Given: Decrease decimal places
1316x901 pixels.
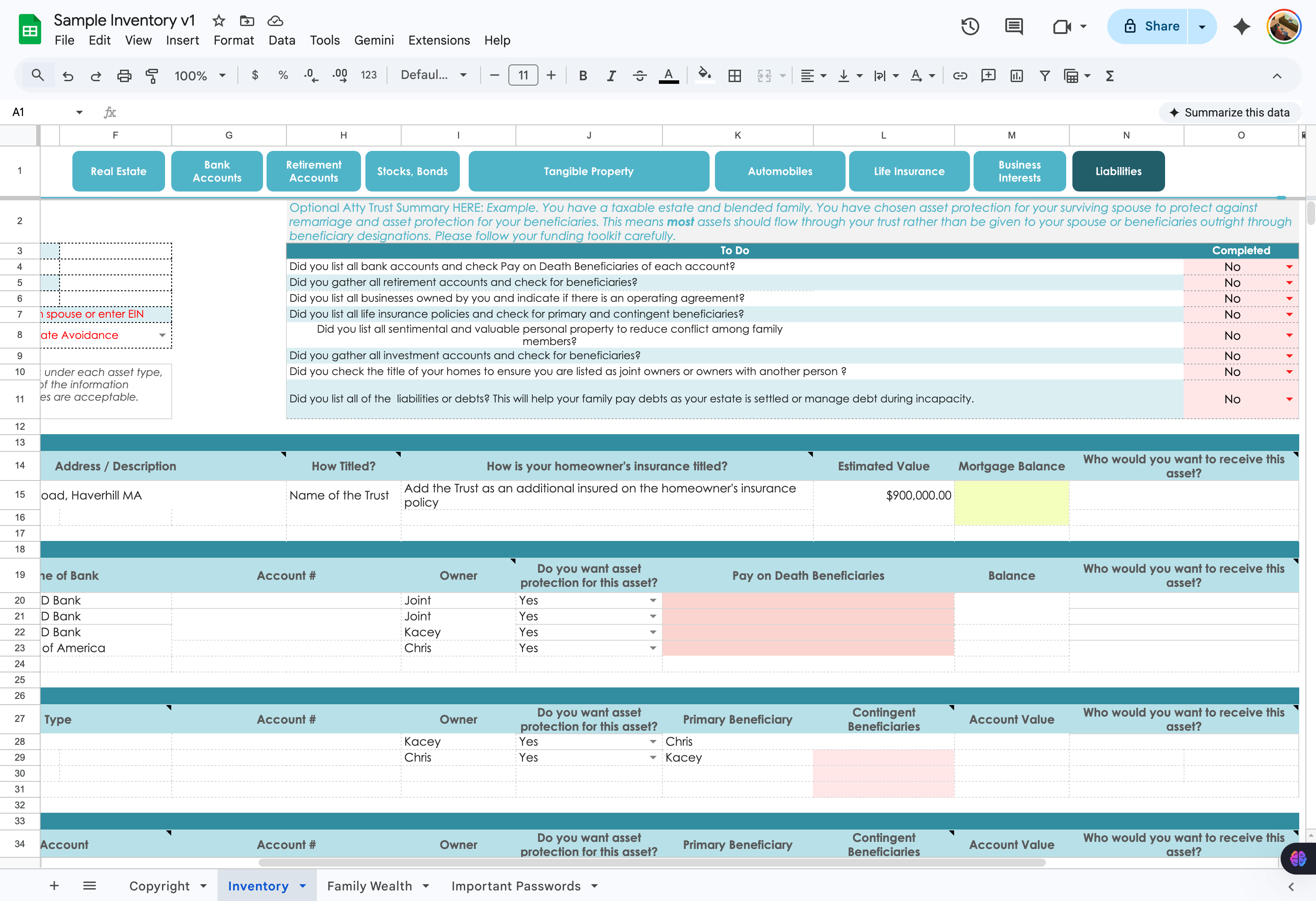Looking at the screenshot, I should pyautogui.click(x=310, y=75).
